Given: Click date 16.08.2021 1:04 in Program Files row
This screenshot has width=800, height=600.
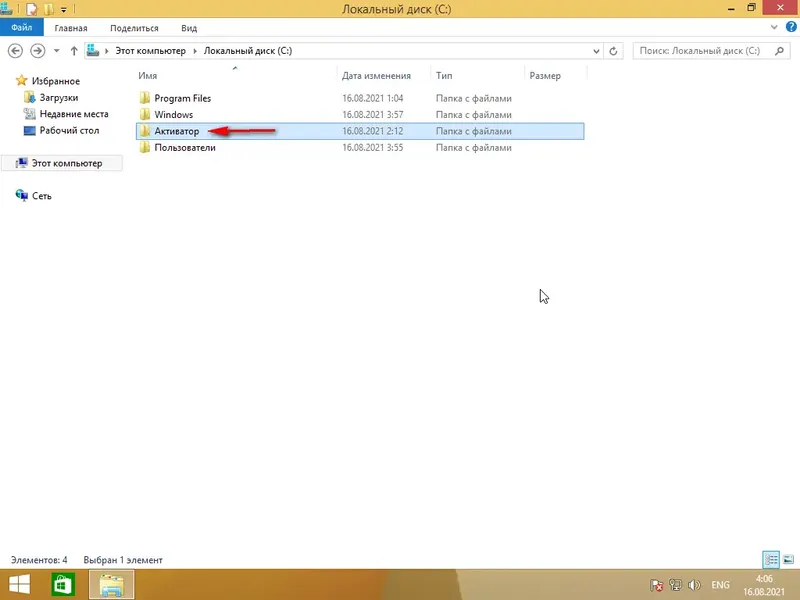Looking at the screenshot, I should (372, 98).
